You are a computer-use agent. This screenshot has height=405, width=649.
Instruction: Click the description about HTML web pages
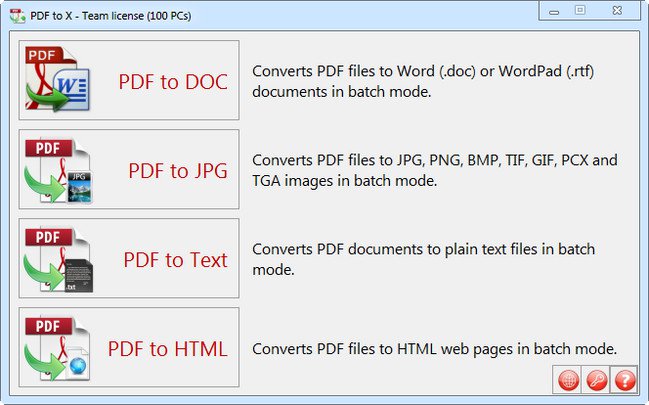435,349
